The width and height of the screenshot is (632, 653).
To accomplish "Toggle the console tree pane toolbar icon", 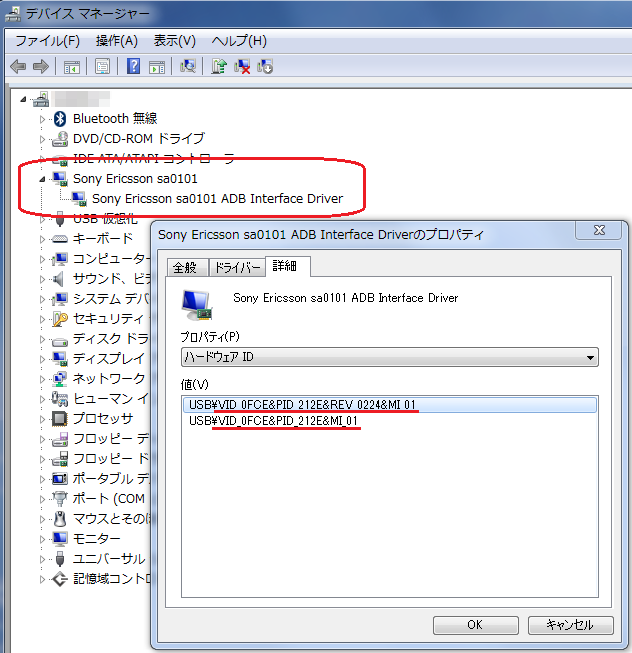I will click(x=72, y=67).
